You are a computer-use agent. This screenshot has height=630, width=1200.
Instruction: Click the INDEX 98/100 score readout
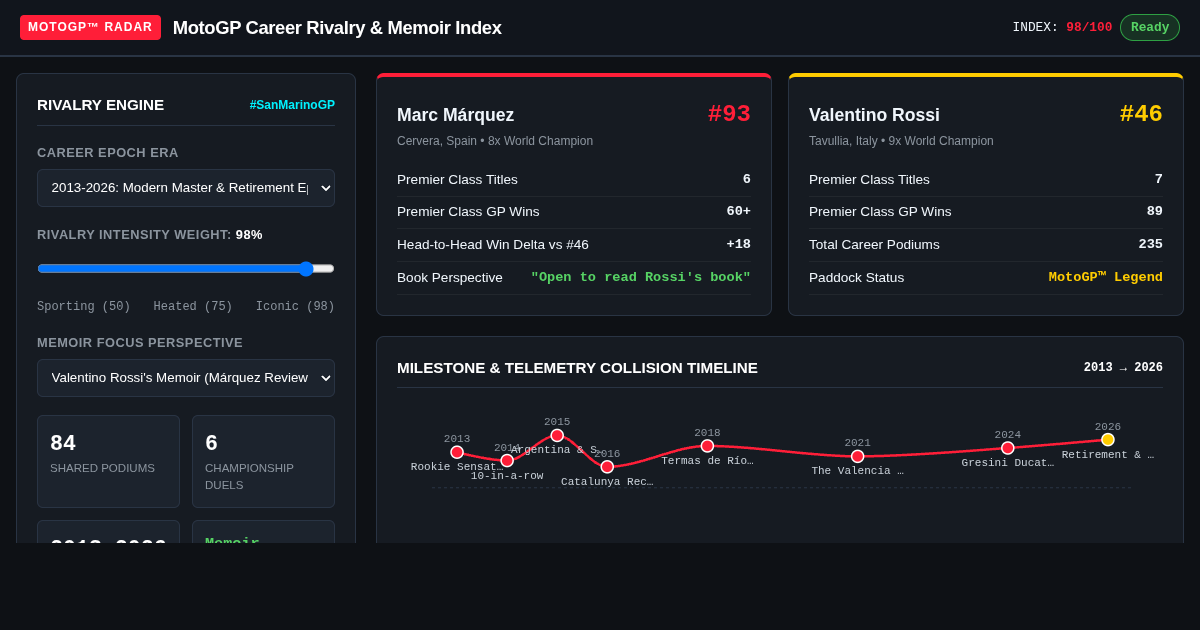tap(1062, 27)
